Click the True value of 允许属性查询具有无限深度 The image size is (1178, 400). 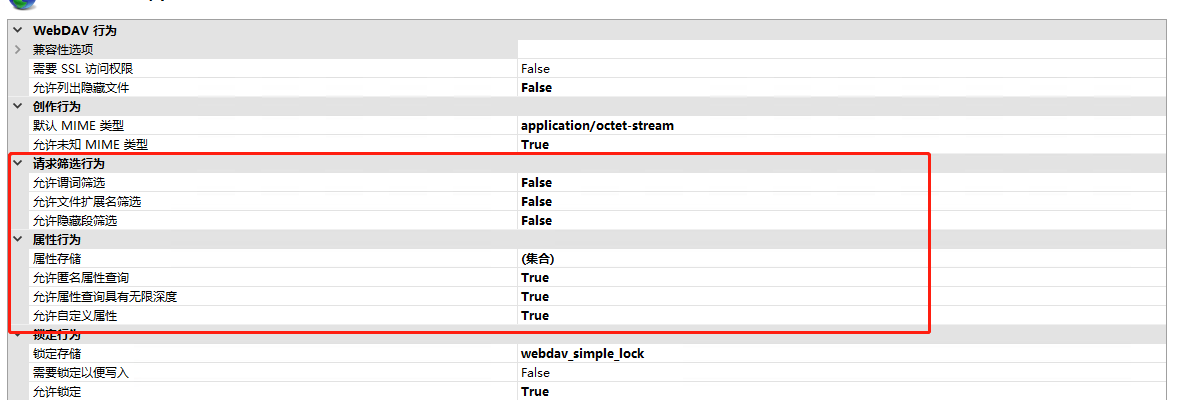tap(535, 296)
